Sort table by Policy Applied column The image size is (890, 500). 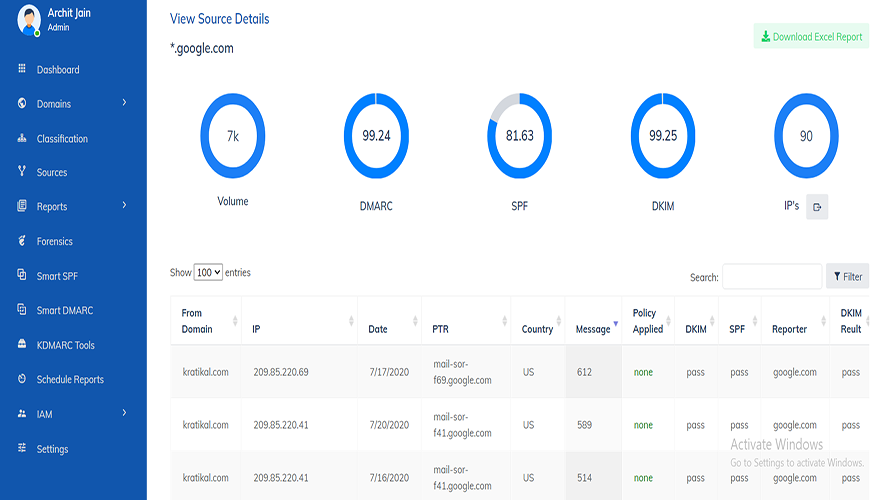pyautogui.click(x=648, y=321)
